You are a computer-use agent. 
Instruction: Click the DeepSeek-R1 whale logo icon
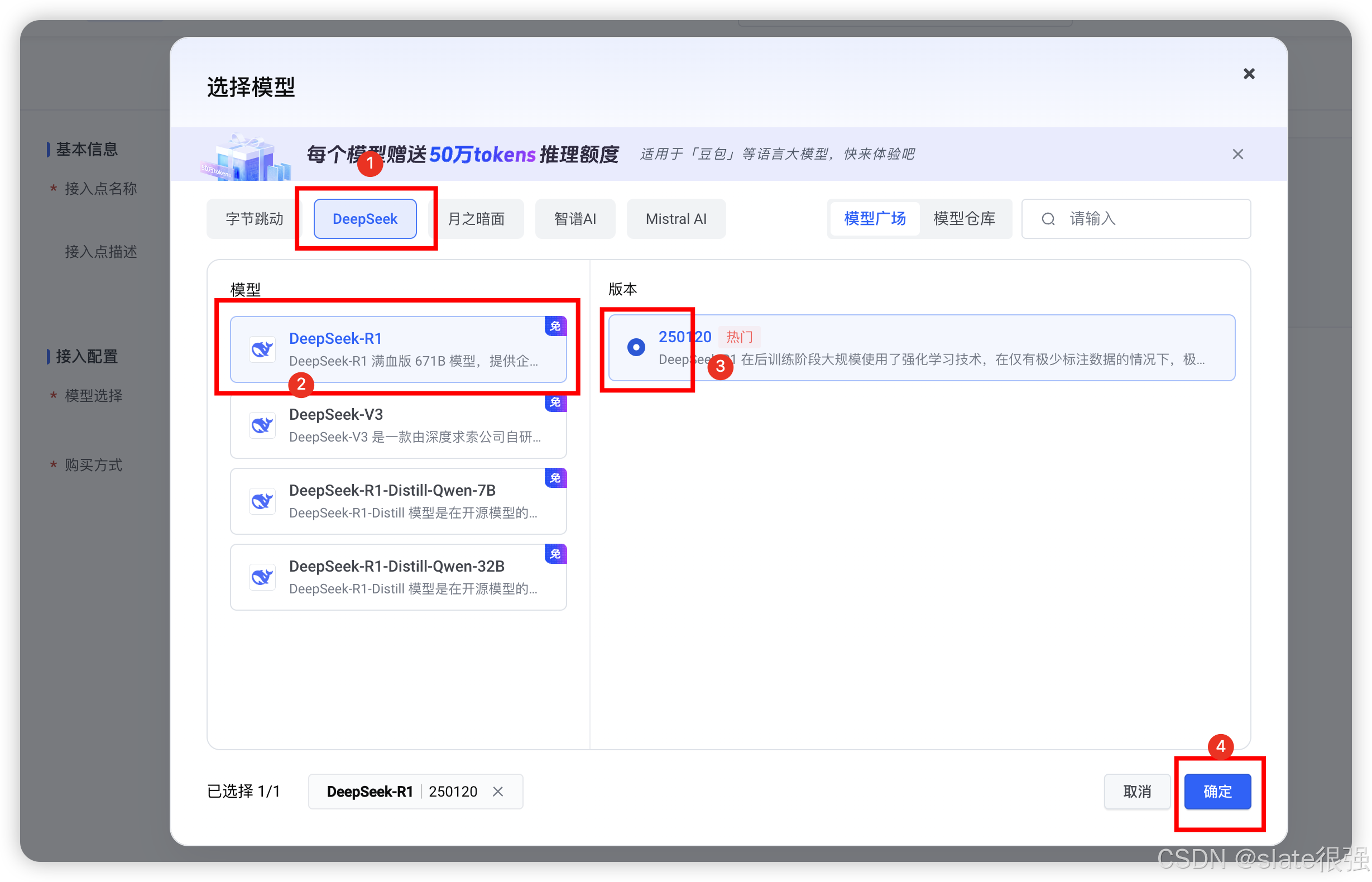(x=262, y=349)
